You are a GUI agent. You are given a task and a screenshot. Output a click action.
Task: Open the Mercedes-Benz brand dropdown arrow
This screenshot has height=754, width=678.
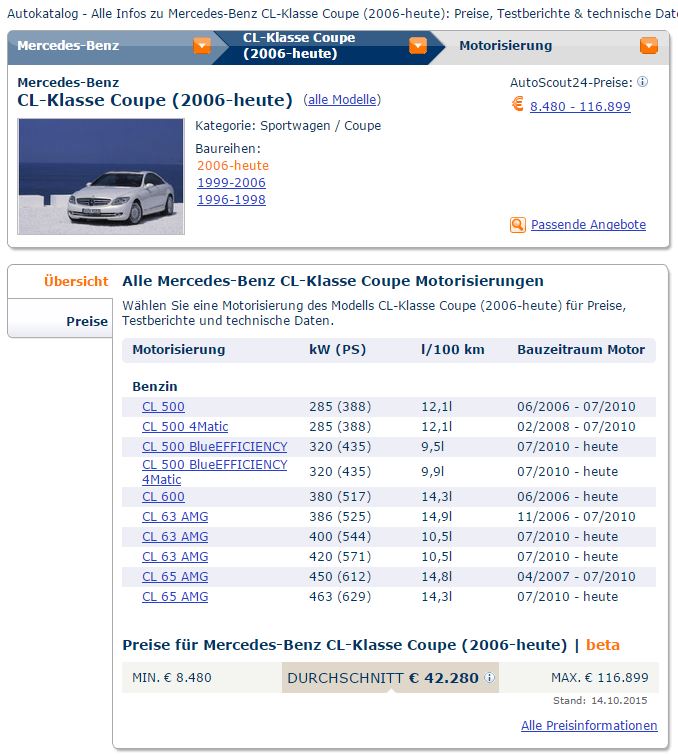click(x=202, y=46)
